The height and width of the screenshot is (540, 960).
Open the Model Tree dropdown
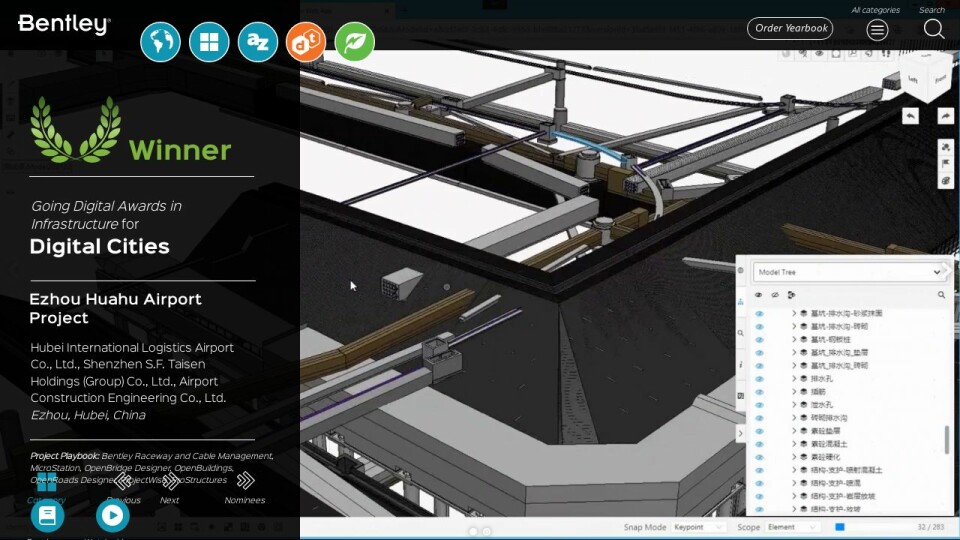click(848, 272)
